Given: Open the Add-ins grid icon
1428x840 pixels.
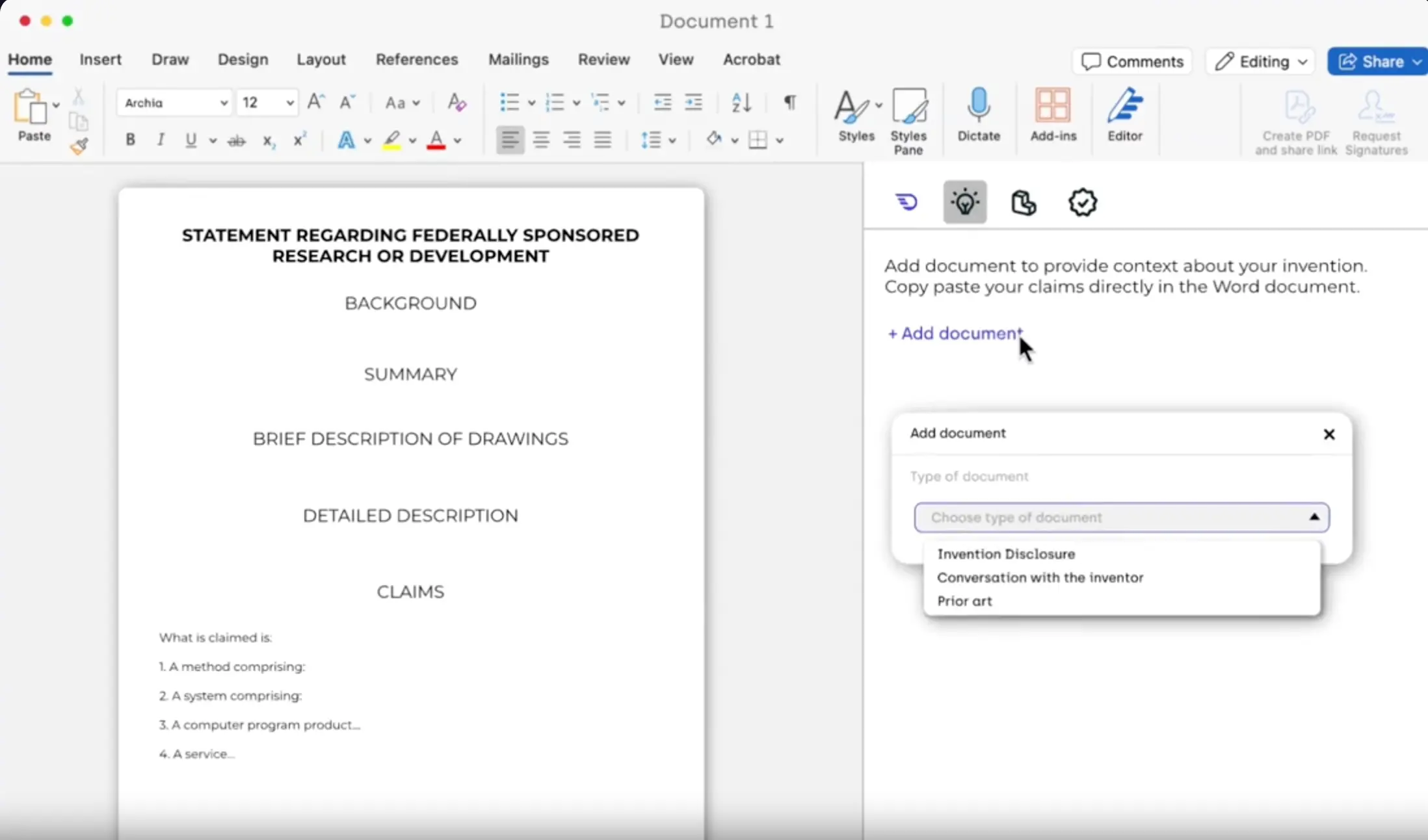Looking at the screenshot, I should 1052,106.
